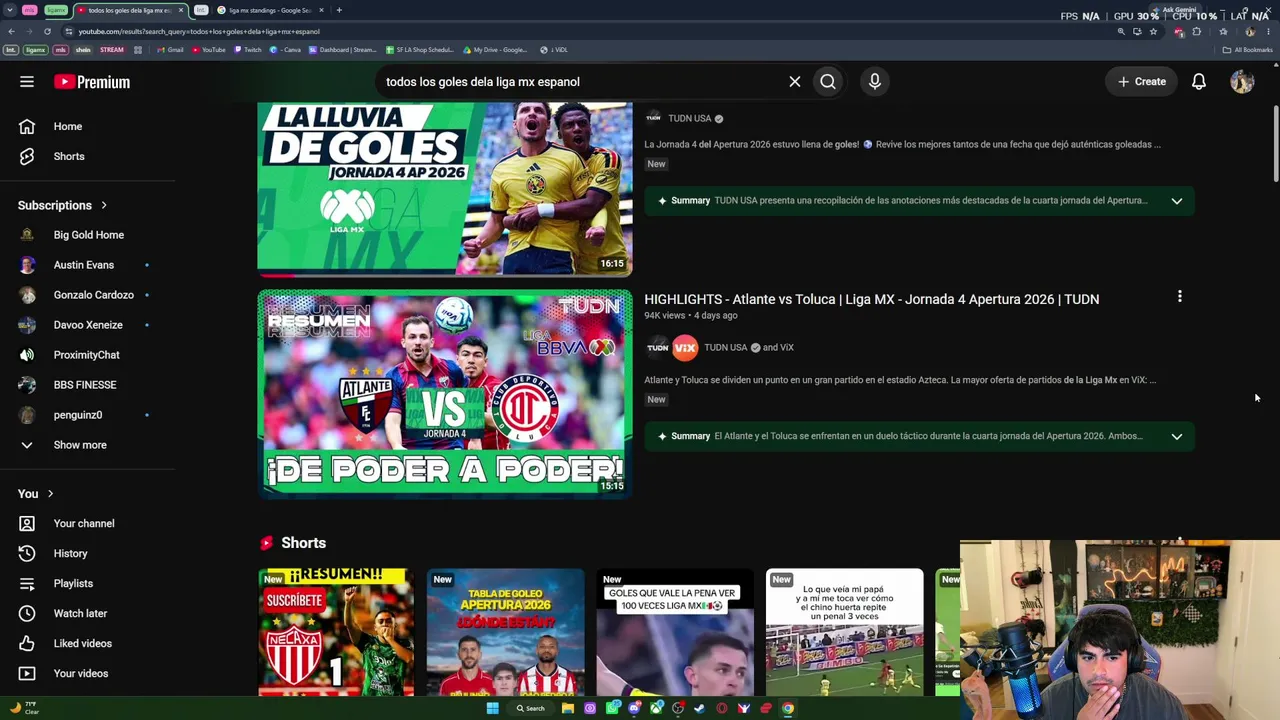
Task: Open Chrome's three-dot menu
Action: [1268, 31]
